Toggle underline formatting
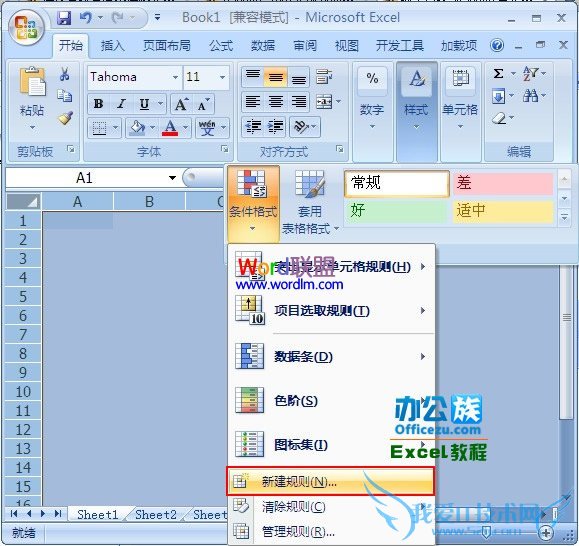Image resolution: width=579 pixels, height=546 pixels. [144, 104]
